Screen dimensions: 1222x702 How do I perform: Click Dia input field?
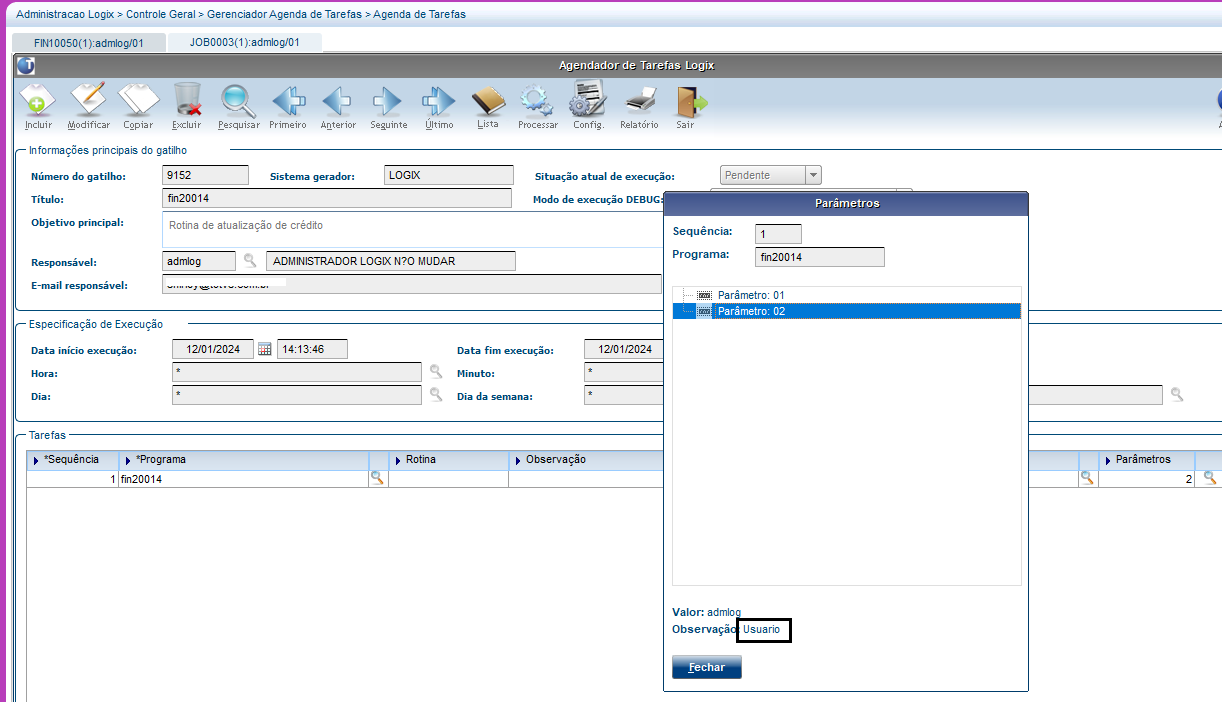(297, 395)
